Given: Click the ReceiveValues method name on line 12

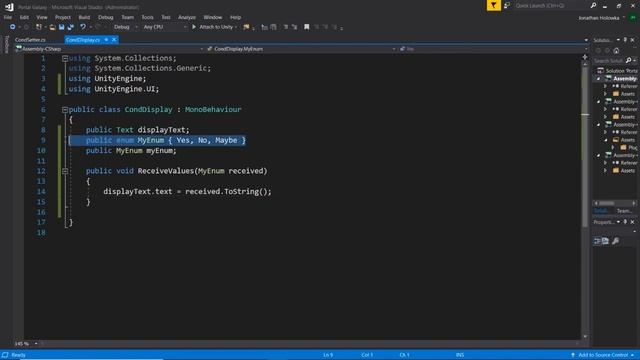Looking at the screenshot, I should tap(166, 171).
